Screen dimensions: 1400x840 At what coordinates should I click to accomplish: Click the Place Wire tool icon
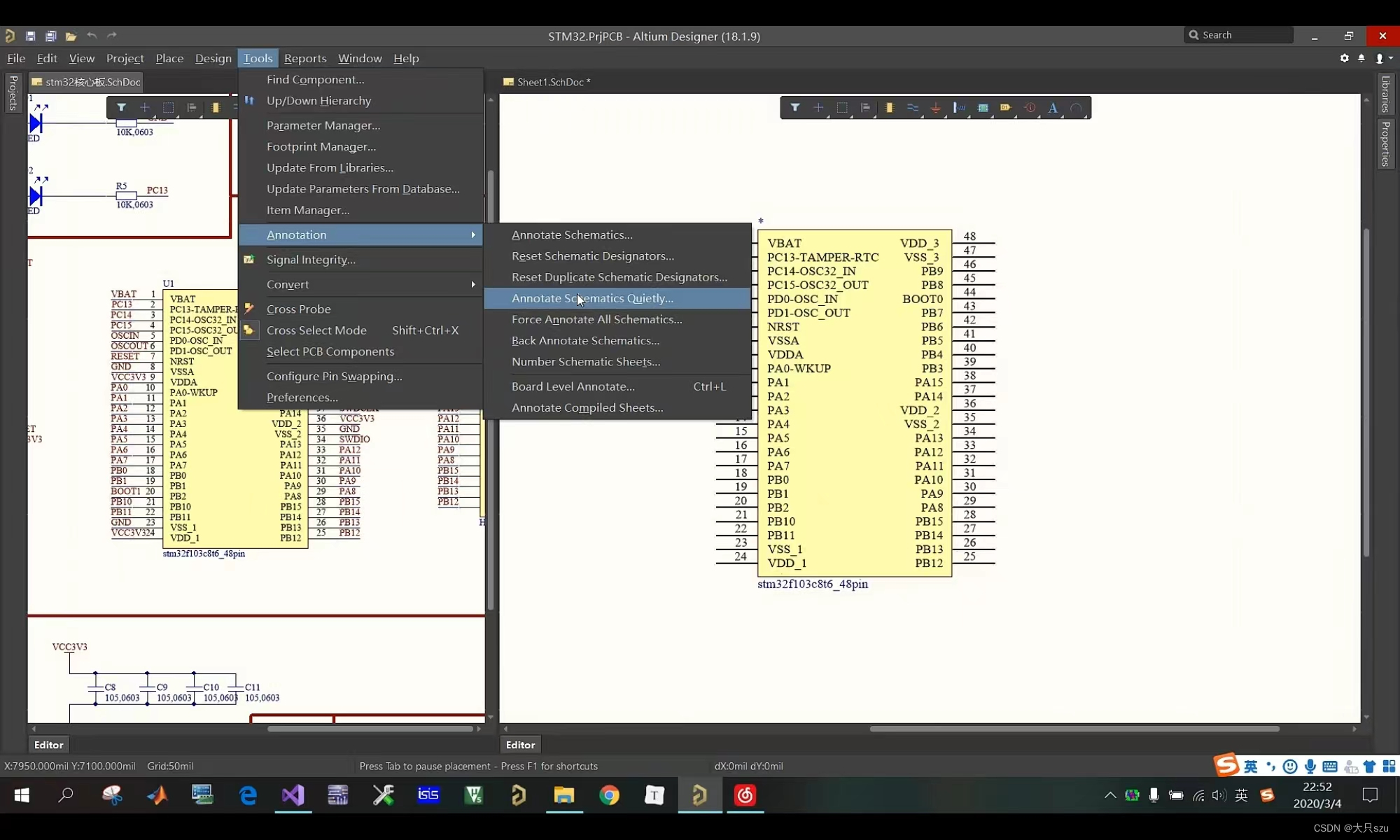(x=912, y=108)
